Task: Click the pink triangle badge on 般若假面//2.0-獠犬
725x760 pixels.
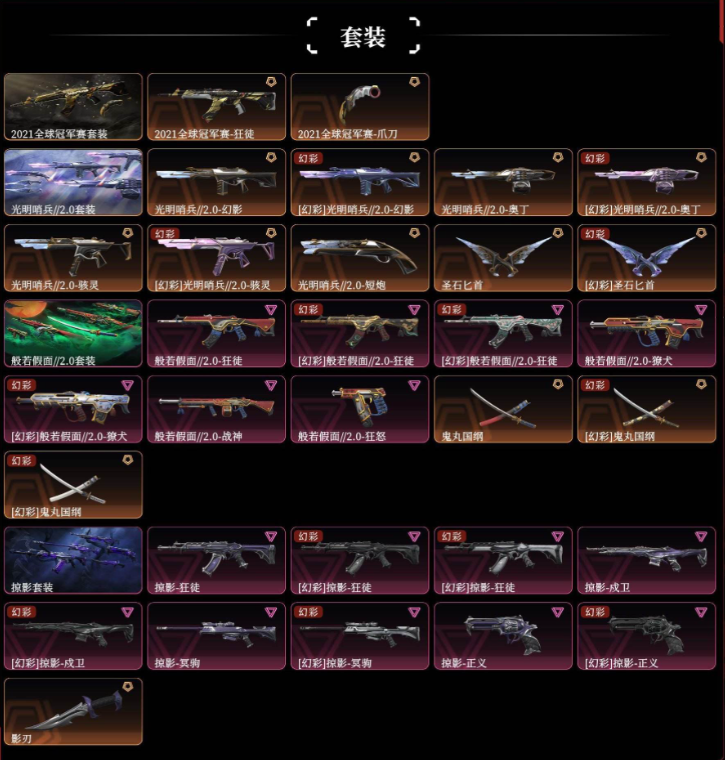Action: (x=701, y=309)
